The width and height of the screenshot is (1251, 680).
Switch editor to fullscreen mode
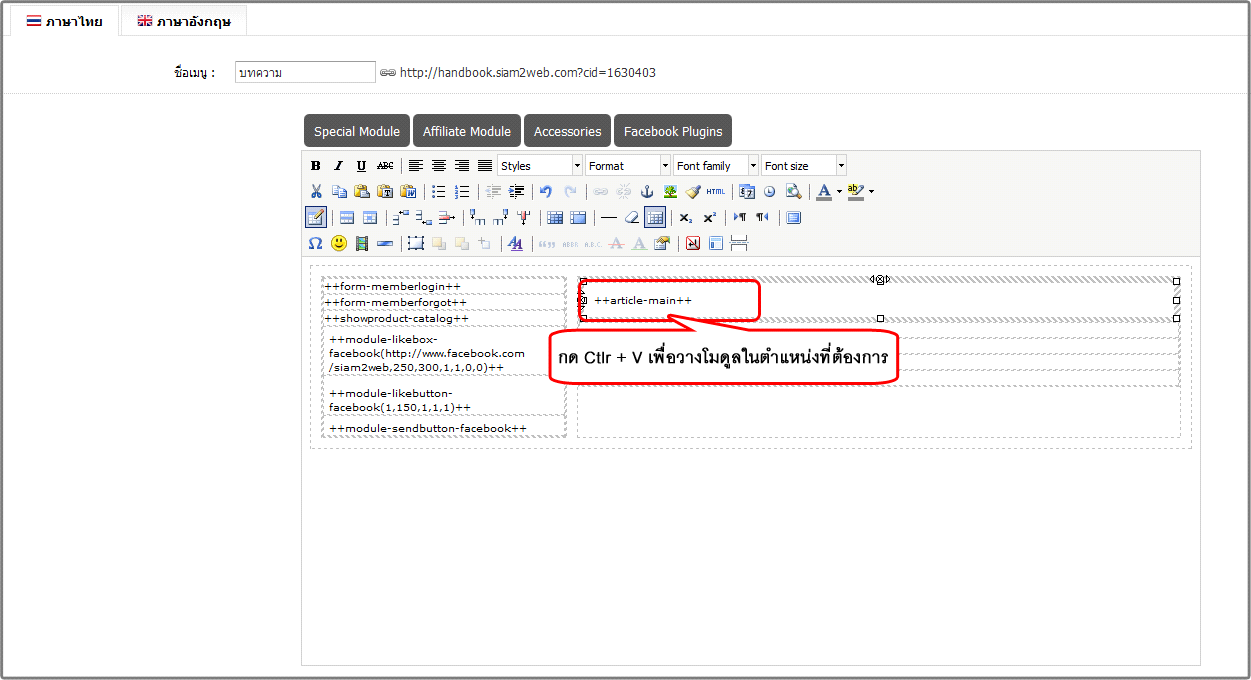point(794,217)
